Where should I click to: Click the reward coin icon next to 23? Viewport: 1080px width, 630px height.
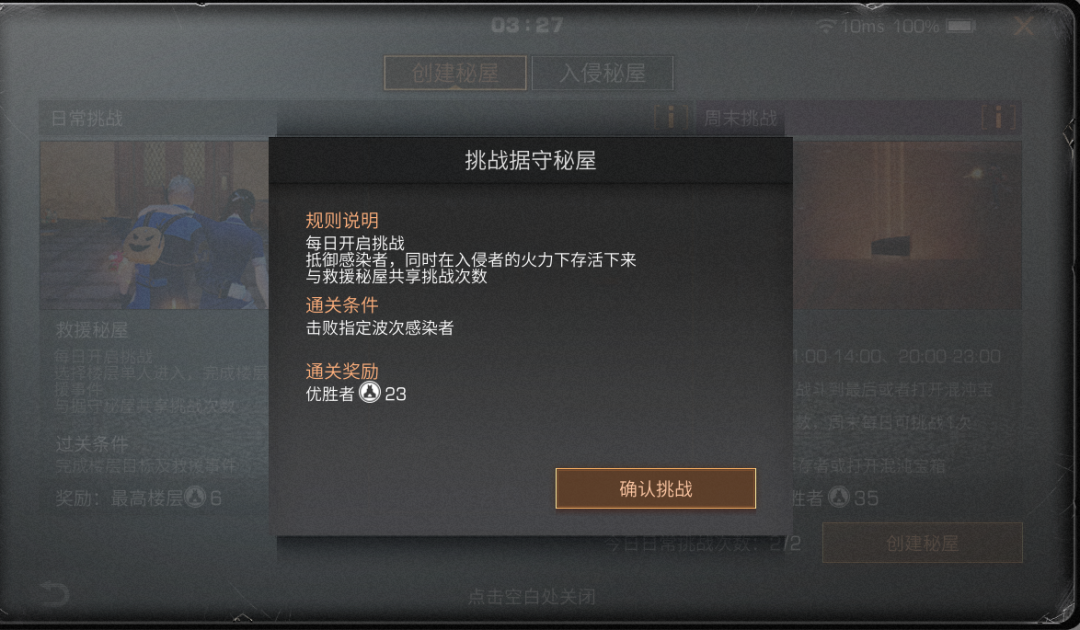pyautogui.click(x=370, y=393)
